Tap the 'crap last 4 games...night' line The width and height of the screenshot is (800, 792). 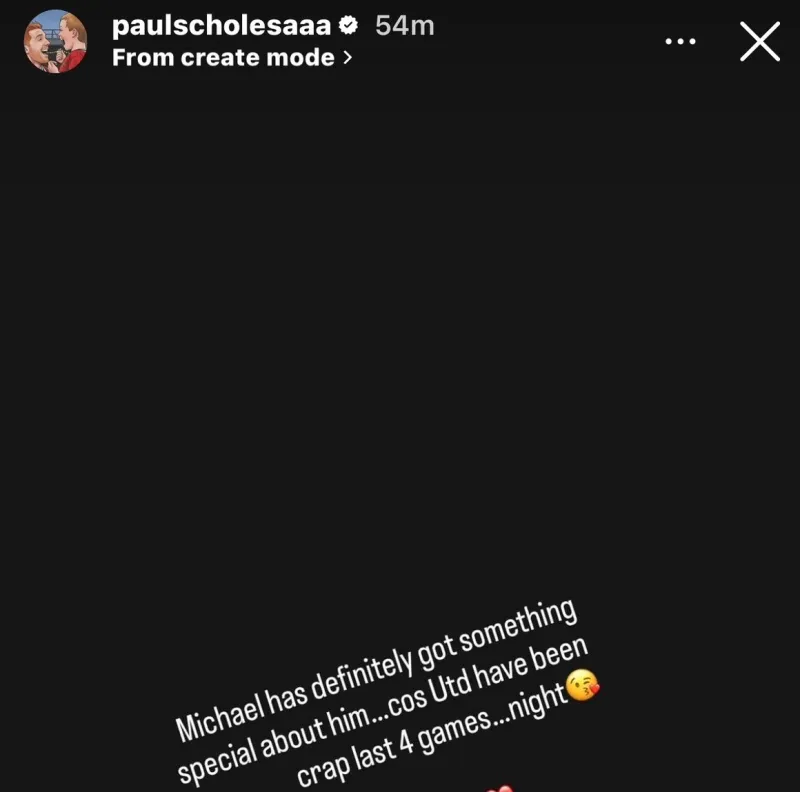pos(432,735)
